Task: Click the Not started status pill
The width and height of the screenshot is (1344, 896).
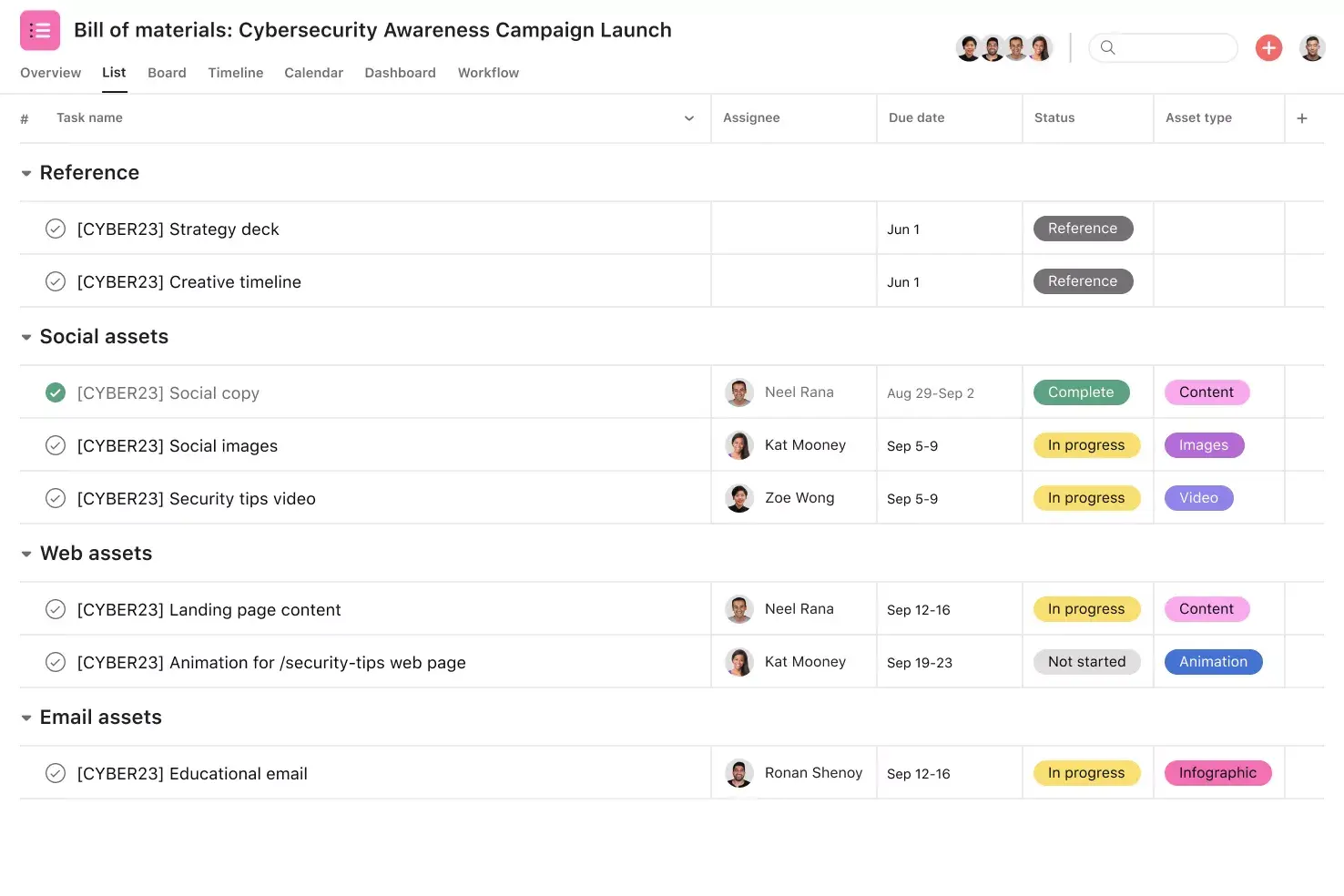Action: click(x=1086, y=662)
